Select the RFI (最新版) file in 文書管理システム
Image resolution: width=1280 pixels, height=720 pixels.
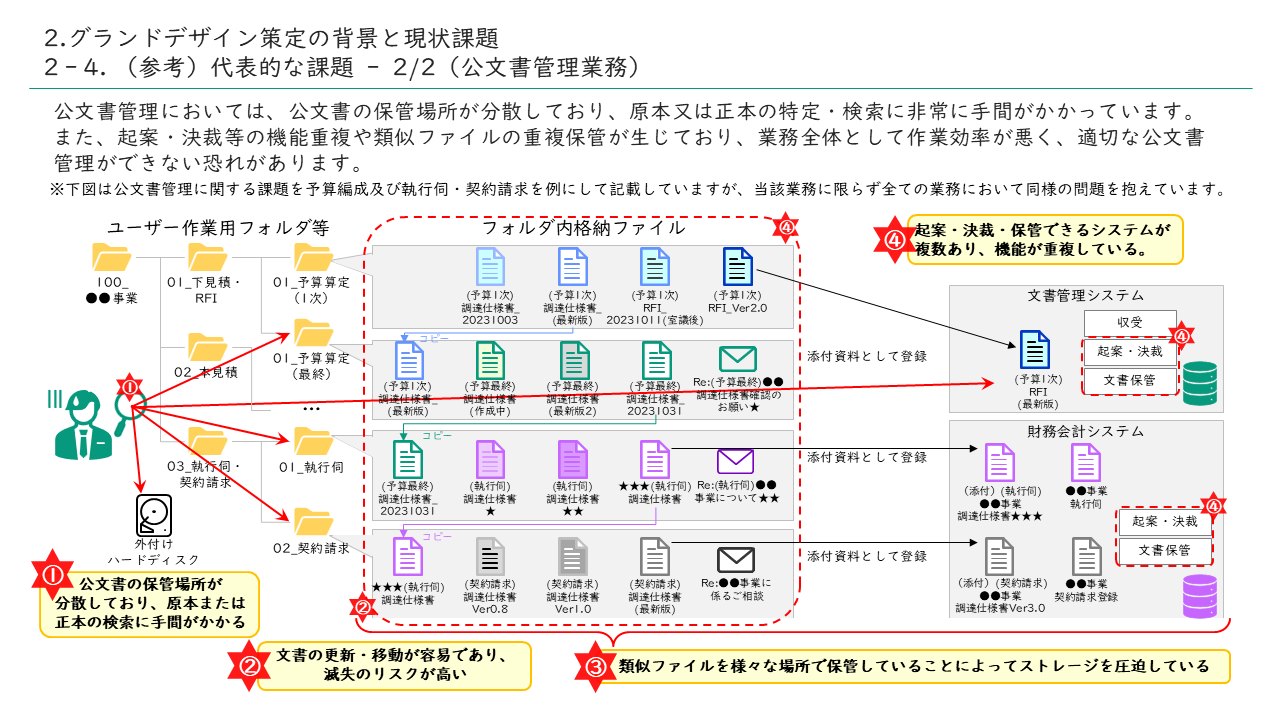pos(1034,351)
